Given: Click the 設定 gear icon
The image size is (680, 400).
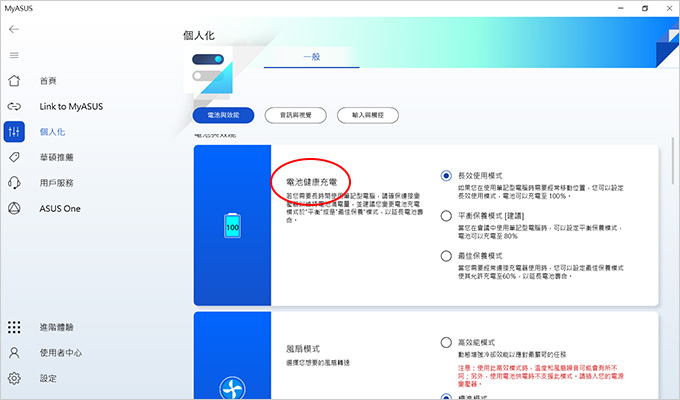Looking at the screenshot, I should pyautogui.click(x=14, y=378).
